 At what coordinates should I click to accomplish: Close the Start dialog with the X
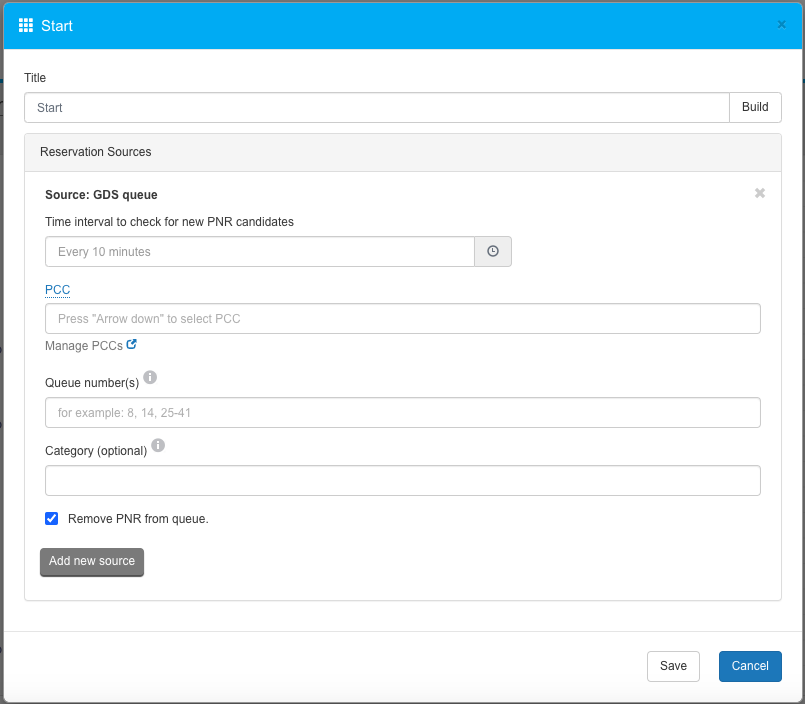pos(781,25)
